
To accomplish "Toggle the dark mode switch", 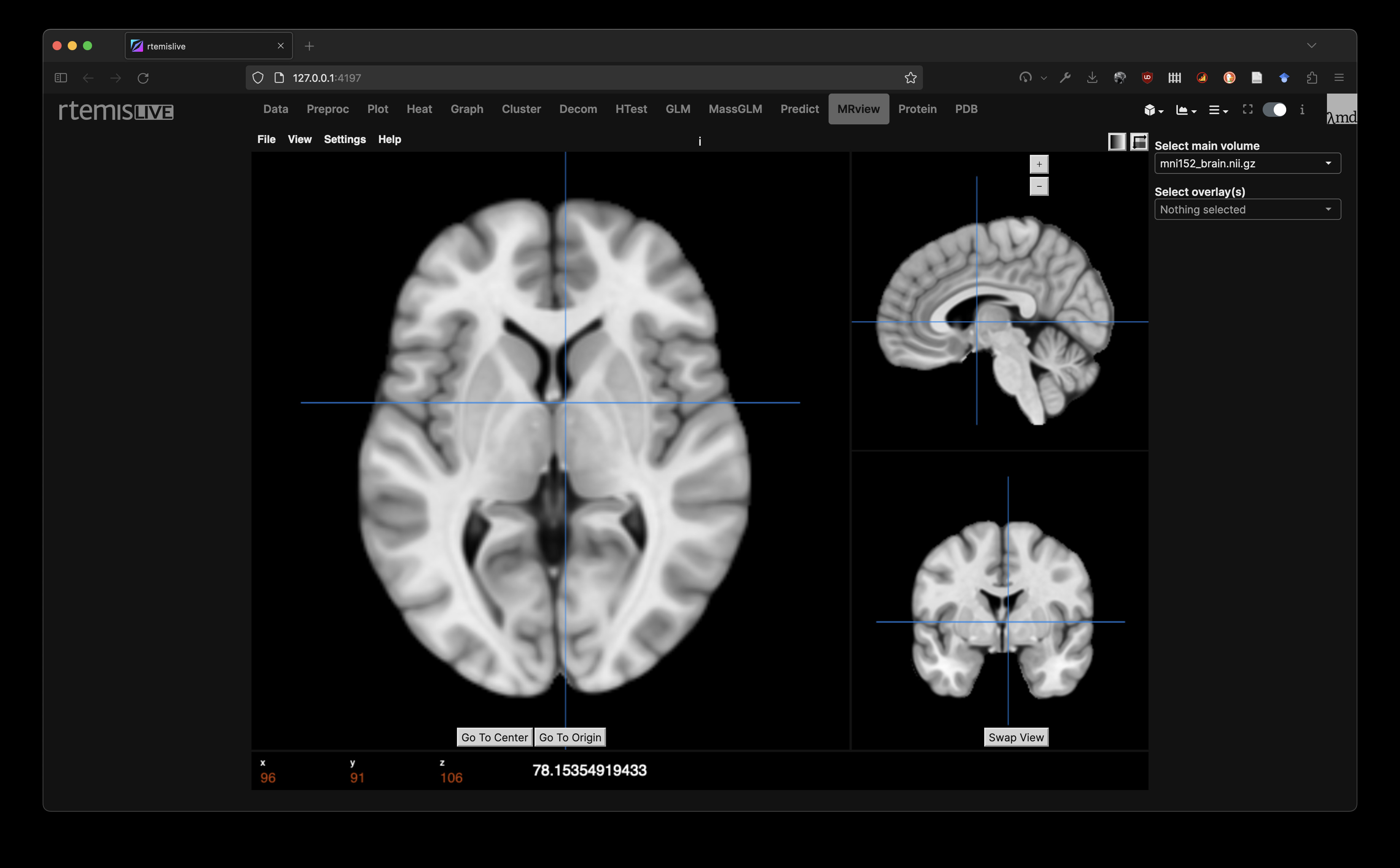I will (x=1274, y=110).
